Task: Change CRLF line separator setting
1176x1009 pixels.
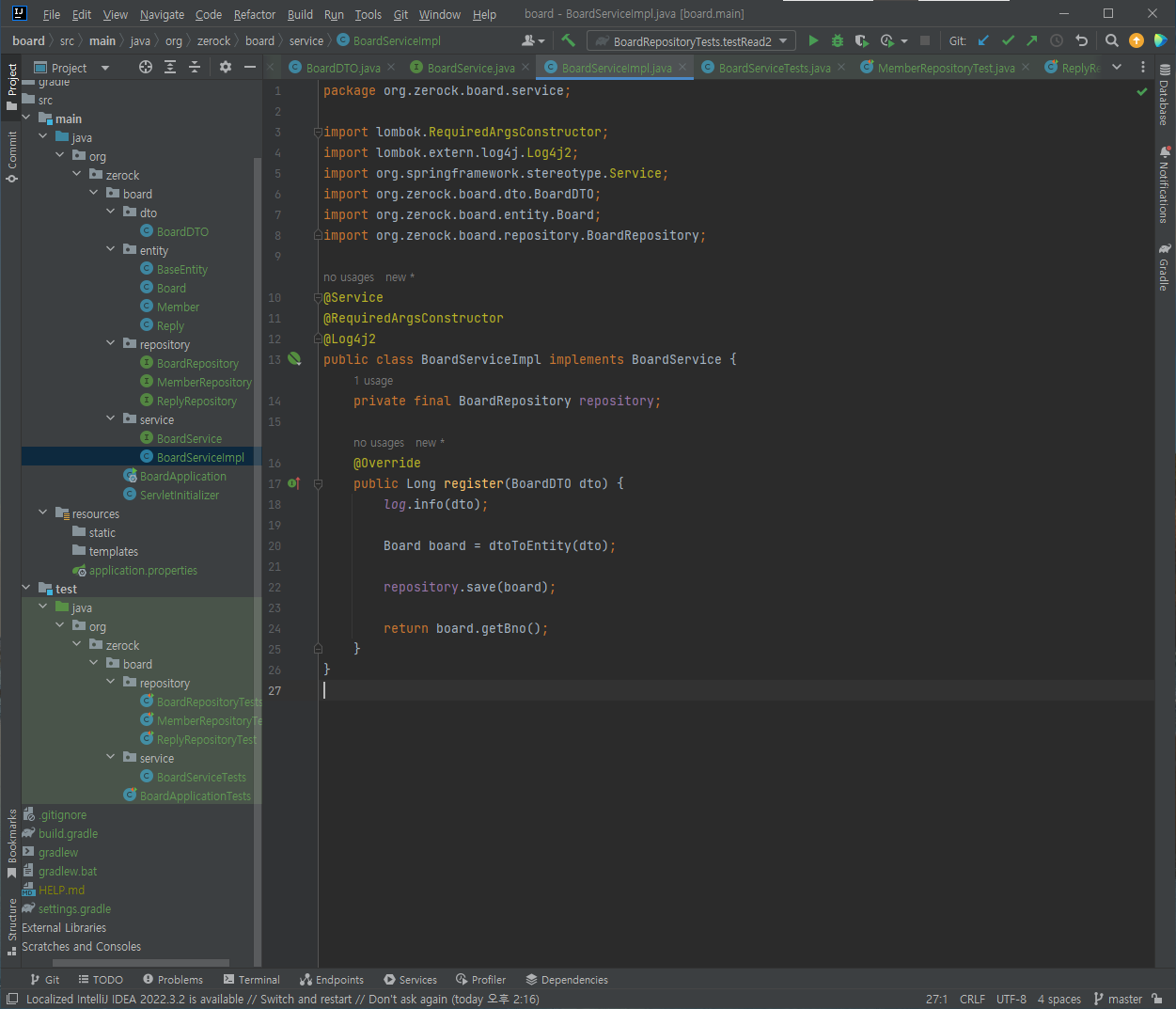Action: pos(972,999)
